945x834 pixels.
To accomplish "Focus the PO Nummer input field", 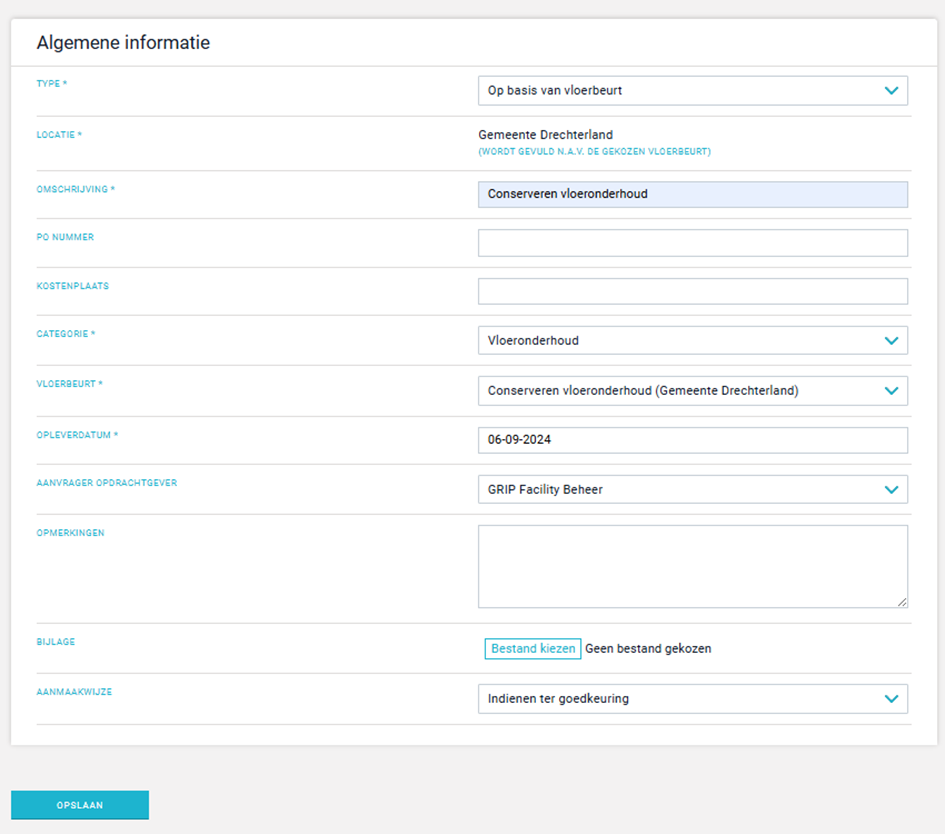I will point(692,243).
